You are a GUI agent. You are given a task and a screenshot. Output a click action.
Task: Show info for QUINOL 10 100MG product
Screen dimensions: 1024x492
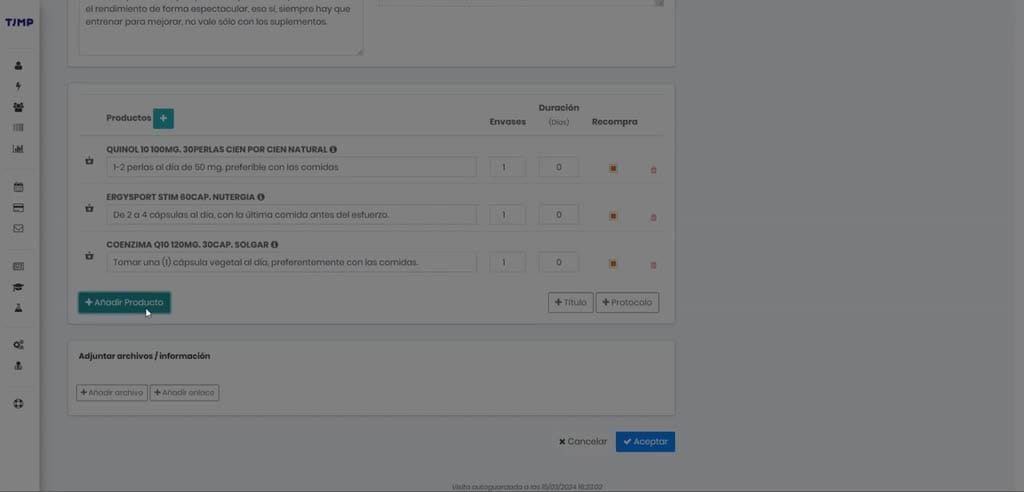(333, 150)
